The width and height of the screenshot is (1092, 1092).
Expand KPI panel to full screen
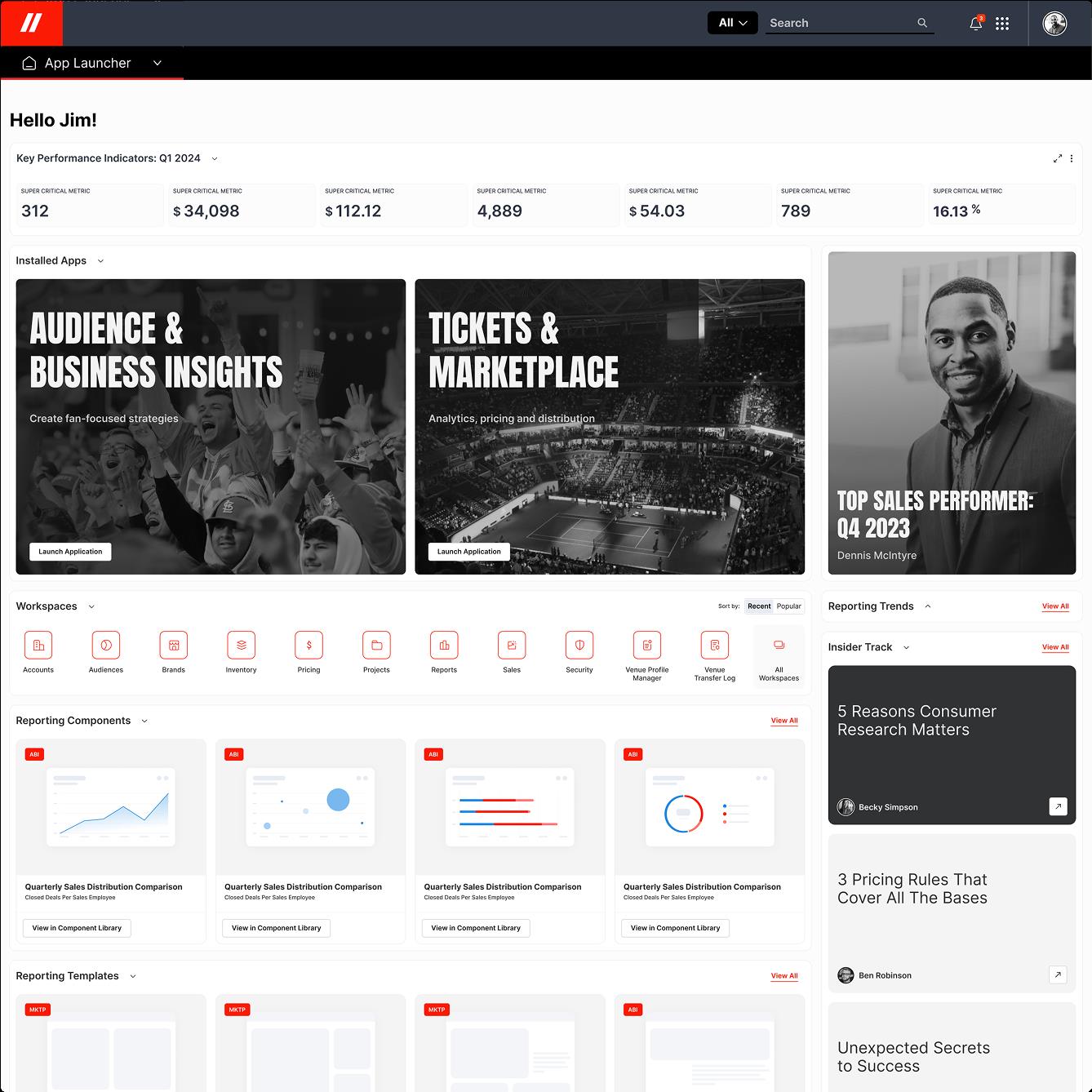[1058, 158]
